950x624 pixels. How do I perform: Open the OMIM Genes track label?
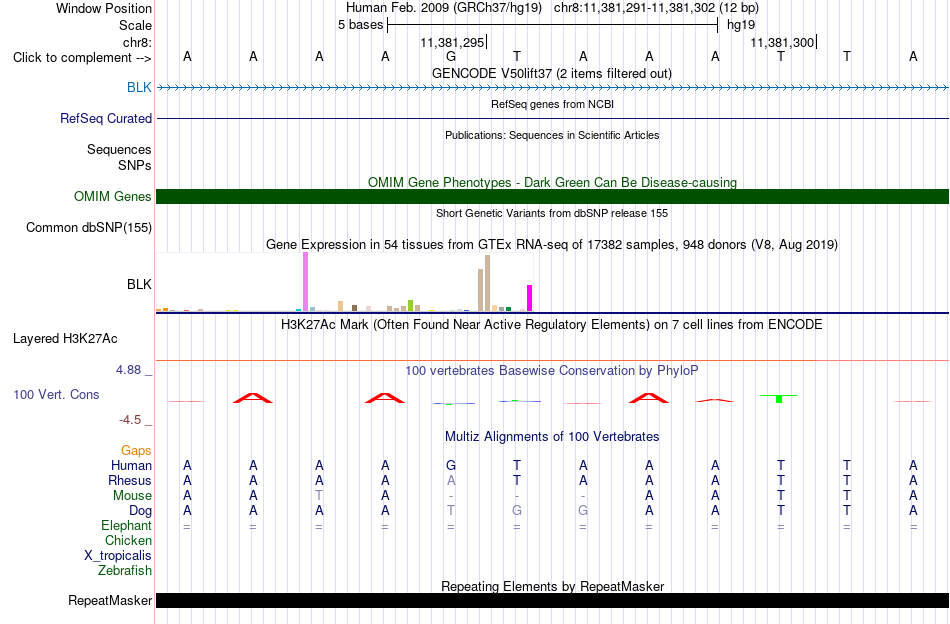113,196
